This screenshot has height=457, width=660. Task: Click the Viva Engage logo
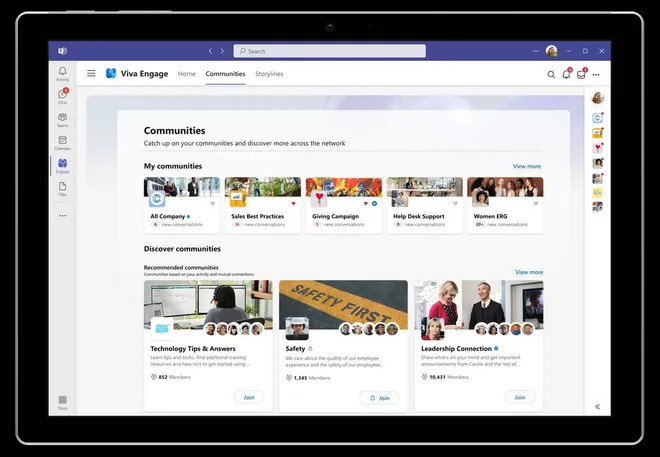[x=111, y=73]
